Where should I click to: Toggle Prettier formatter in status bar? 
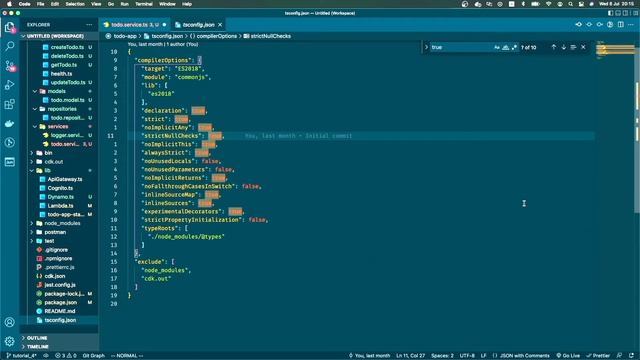[598, 356]
